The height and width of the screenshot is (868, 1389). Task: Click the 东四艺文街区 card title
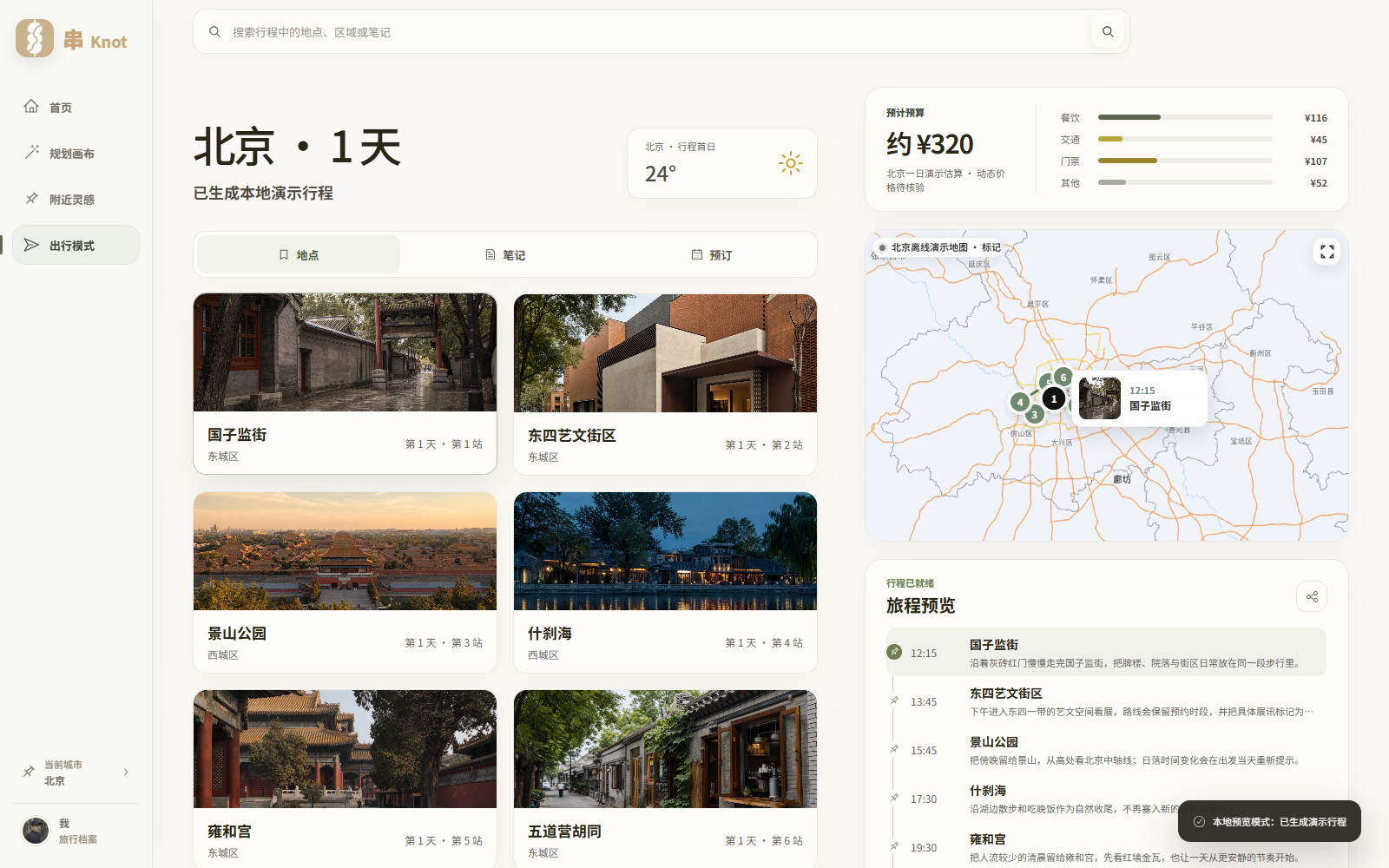[571, 436]
